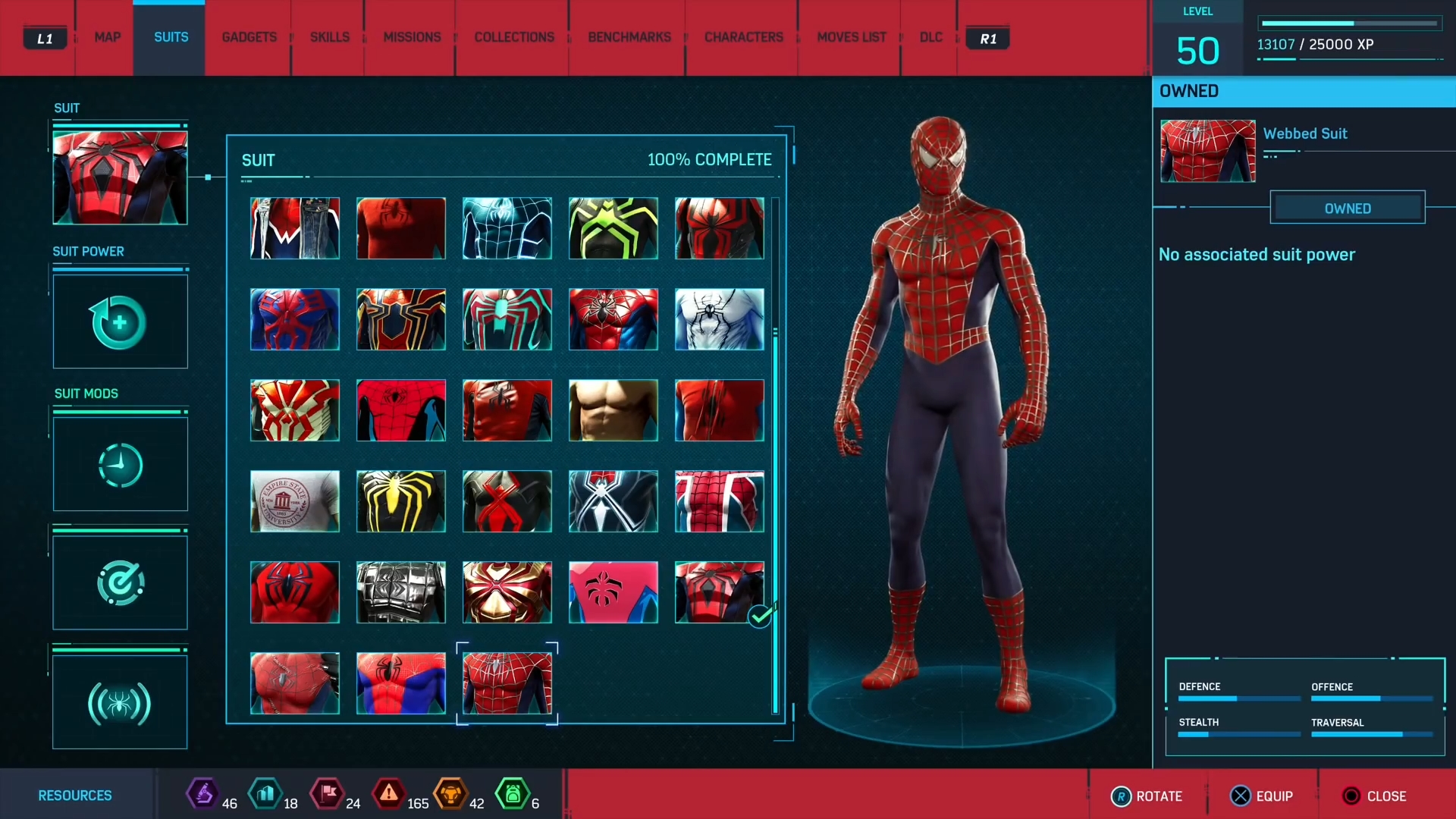Select the blue 2099 suit with red spider
The image size is (1456, 819).
point(295,319)
